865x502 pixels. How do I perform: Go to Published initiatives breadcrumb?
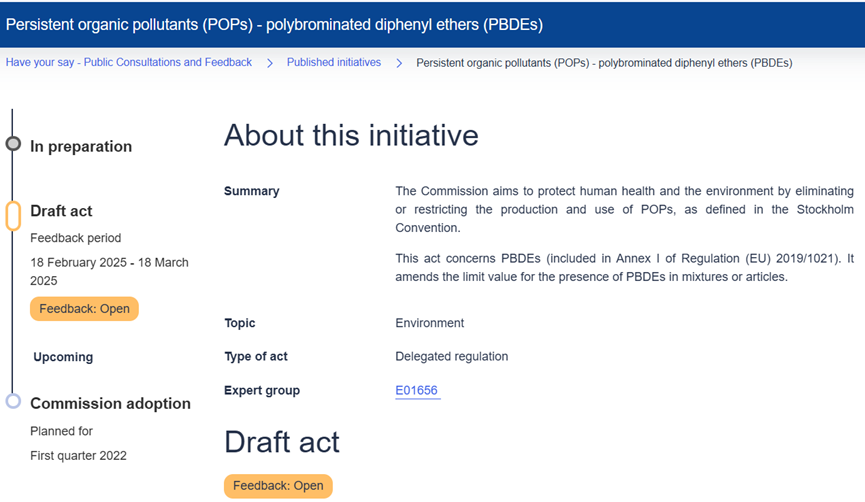[x=334, y=62]
